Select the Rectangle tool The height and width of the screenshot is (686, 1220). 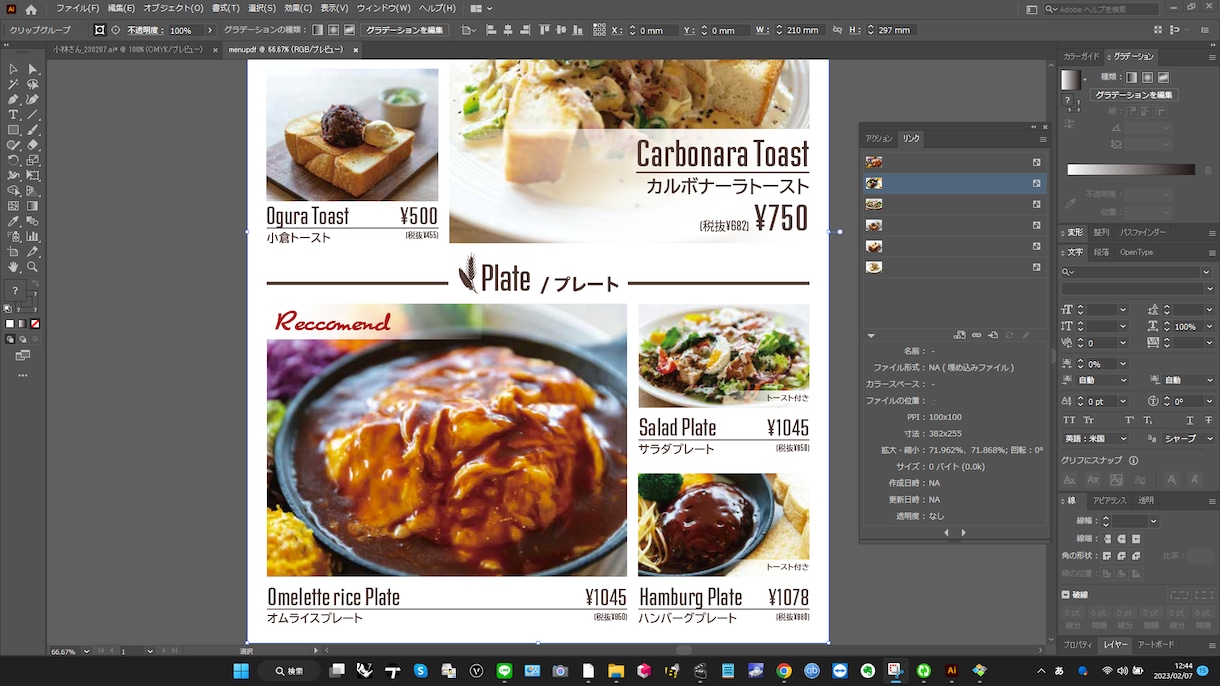click(x=14, y=130)
